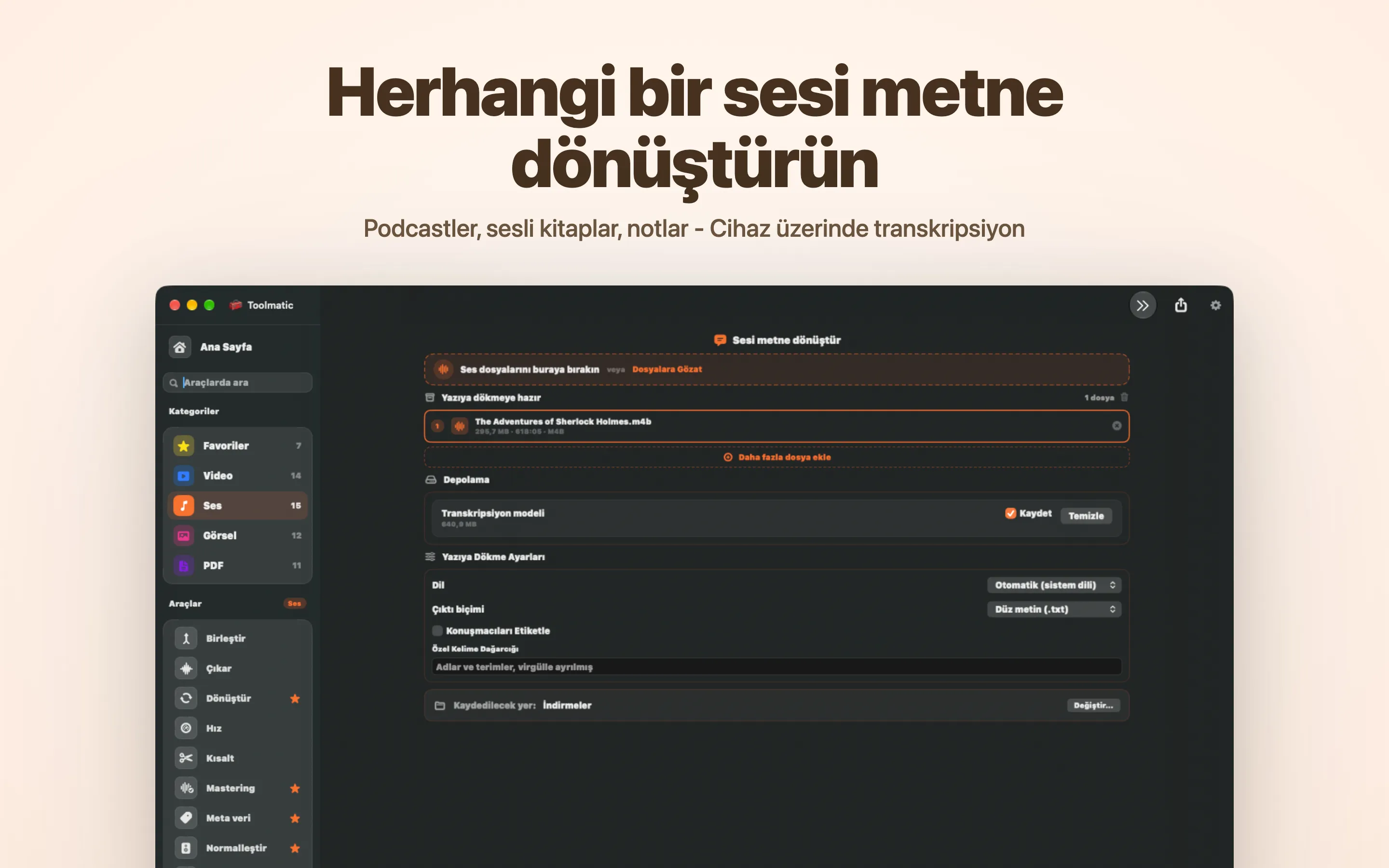Enable Konuşmacıları Etiketle checkbox

click(x=437, y=630)
